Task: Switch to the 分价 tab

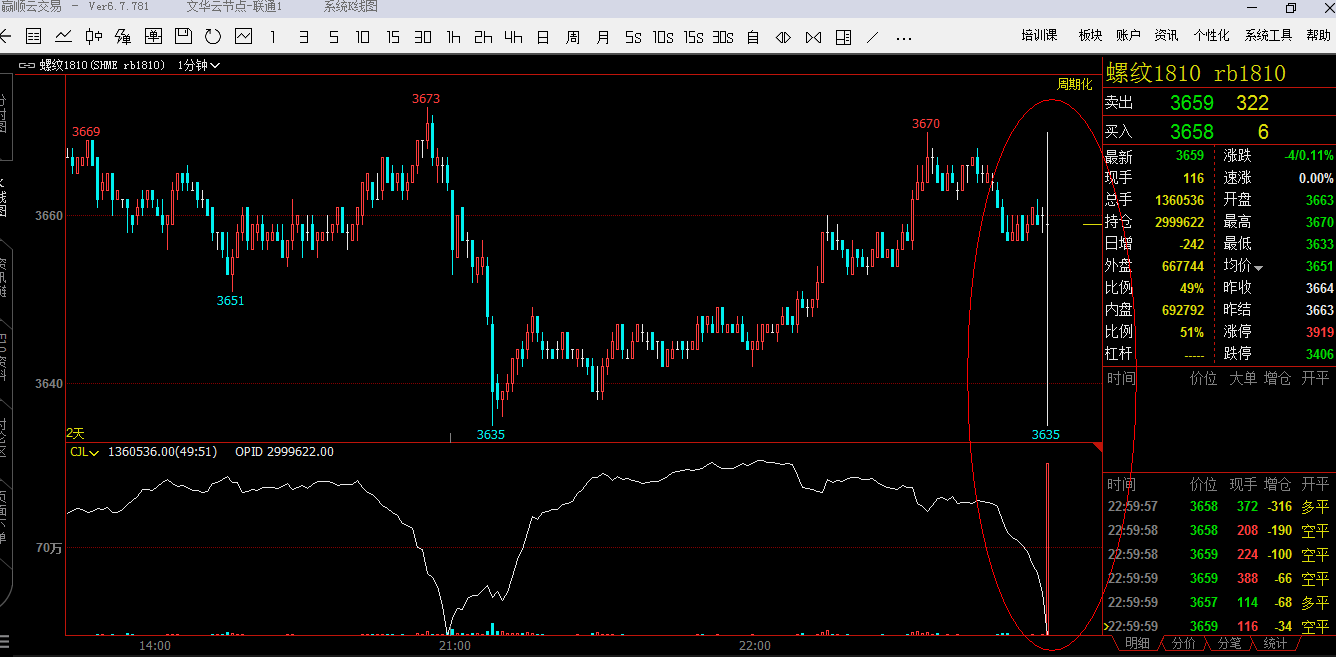Action: 1183,643
